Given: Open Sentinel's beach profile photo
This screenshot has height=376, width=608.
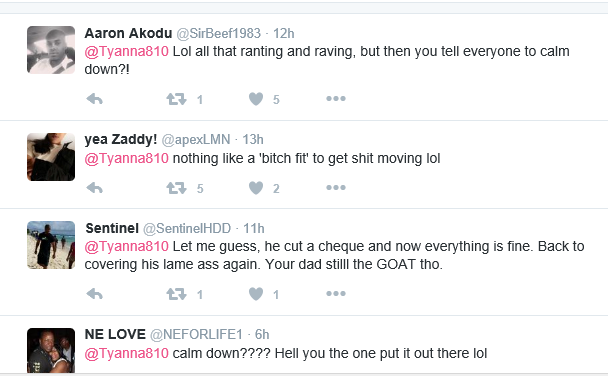Looking at the screenshot, I should (51, 245).
